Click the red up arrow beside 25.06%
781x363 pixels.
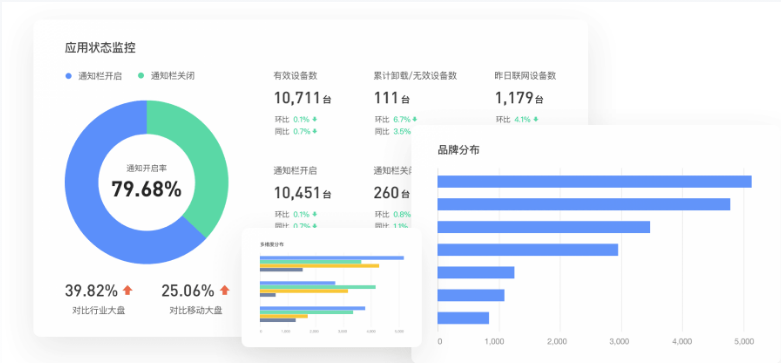(225, 290)
